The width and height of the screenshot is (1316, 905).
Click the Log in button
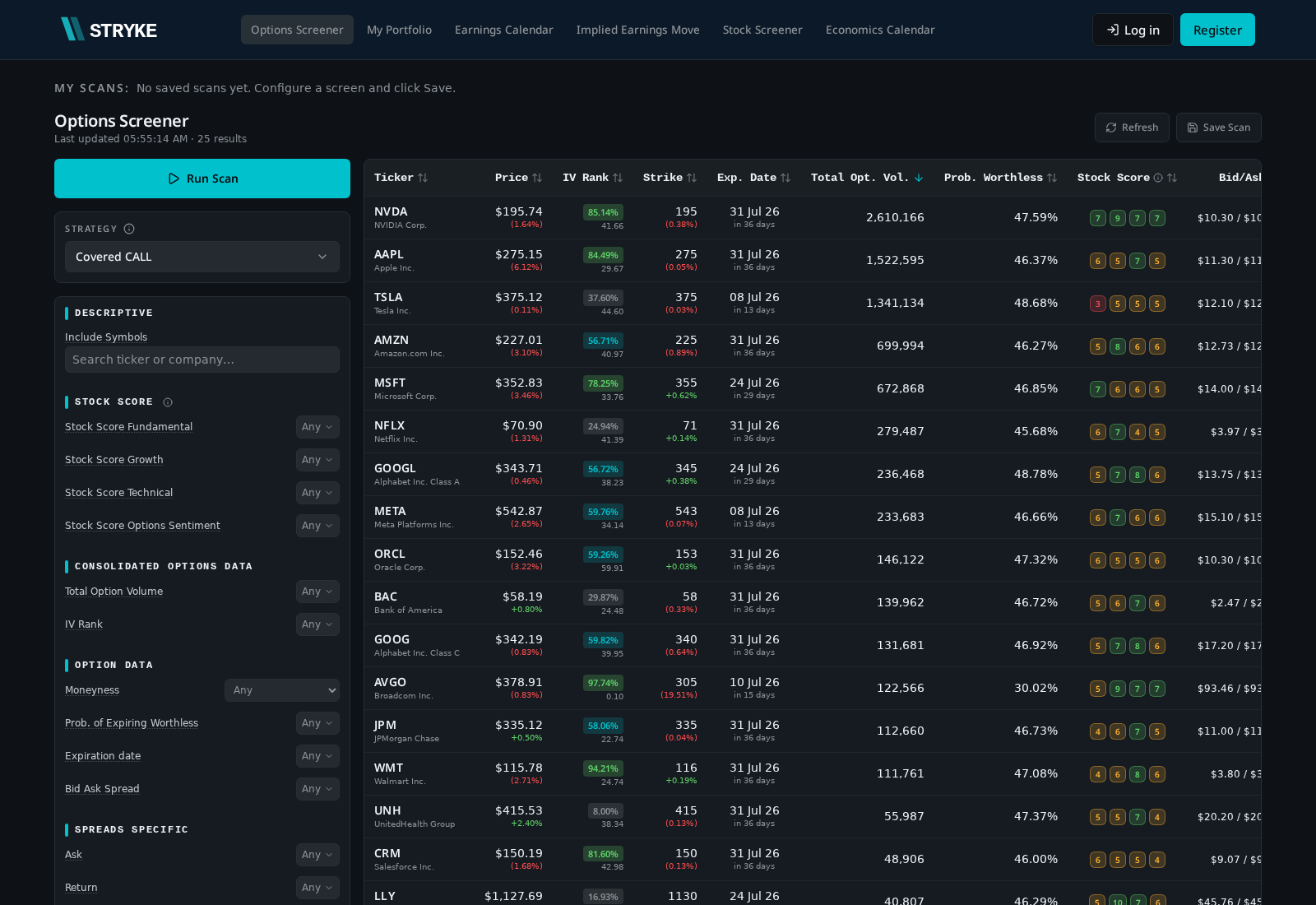point(1133,30)
